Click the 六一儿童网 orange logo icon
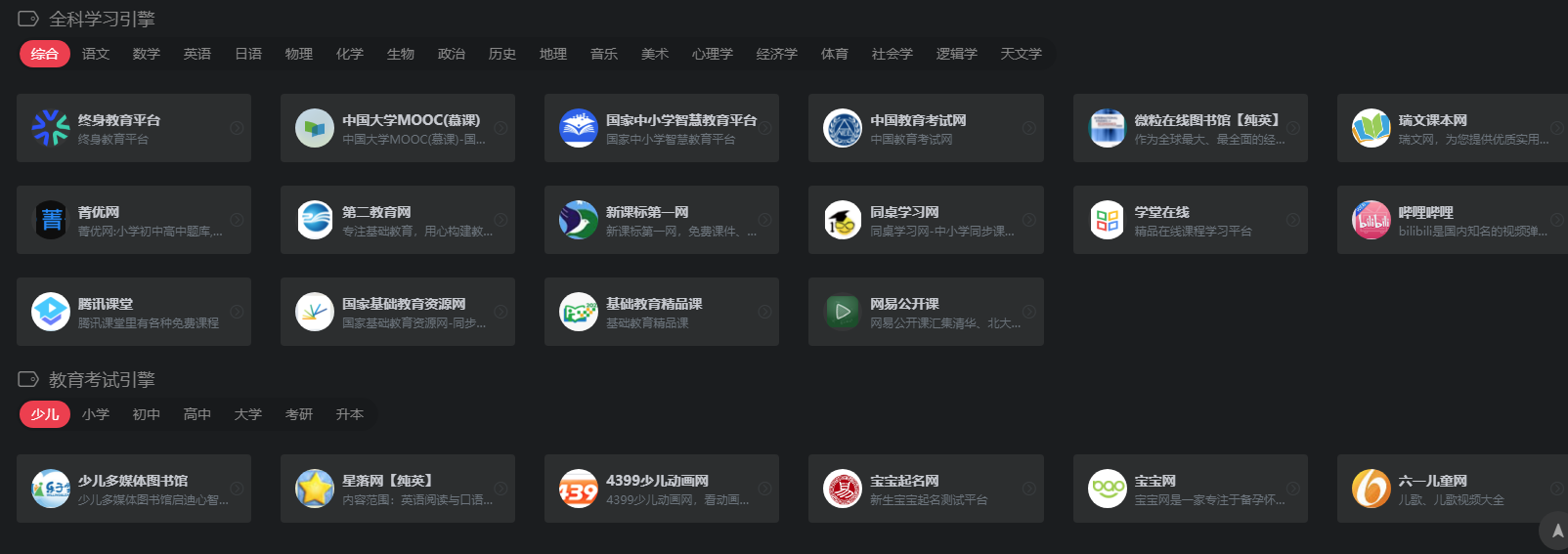The width and height of the screenshot is (1568, 554). [1371, 489]
